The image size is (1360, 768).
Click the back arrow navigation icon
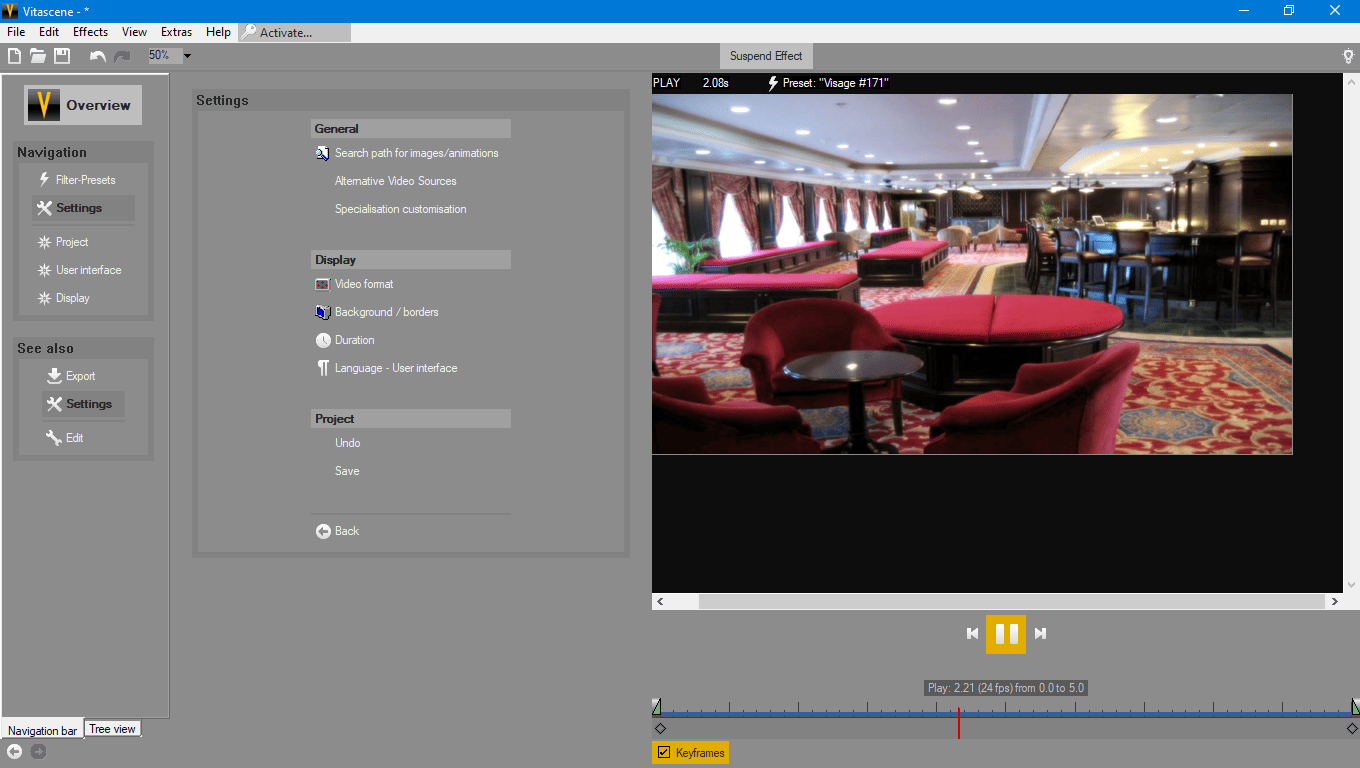[x=15, y=751]
